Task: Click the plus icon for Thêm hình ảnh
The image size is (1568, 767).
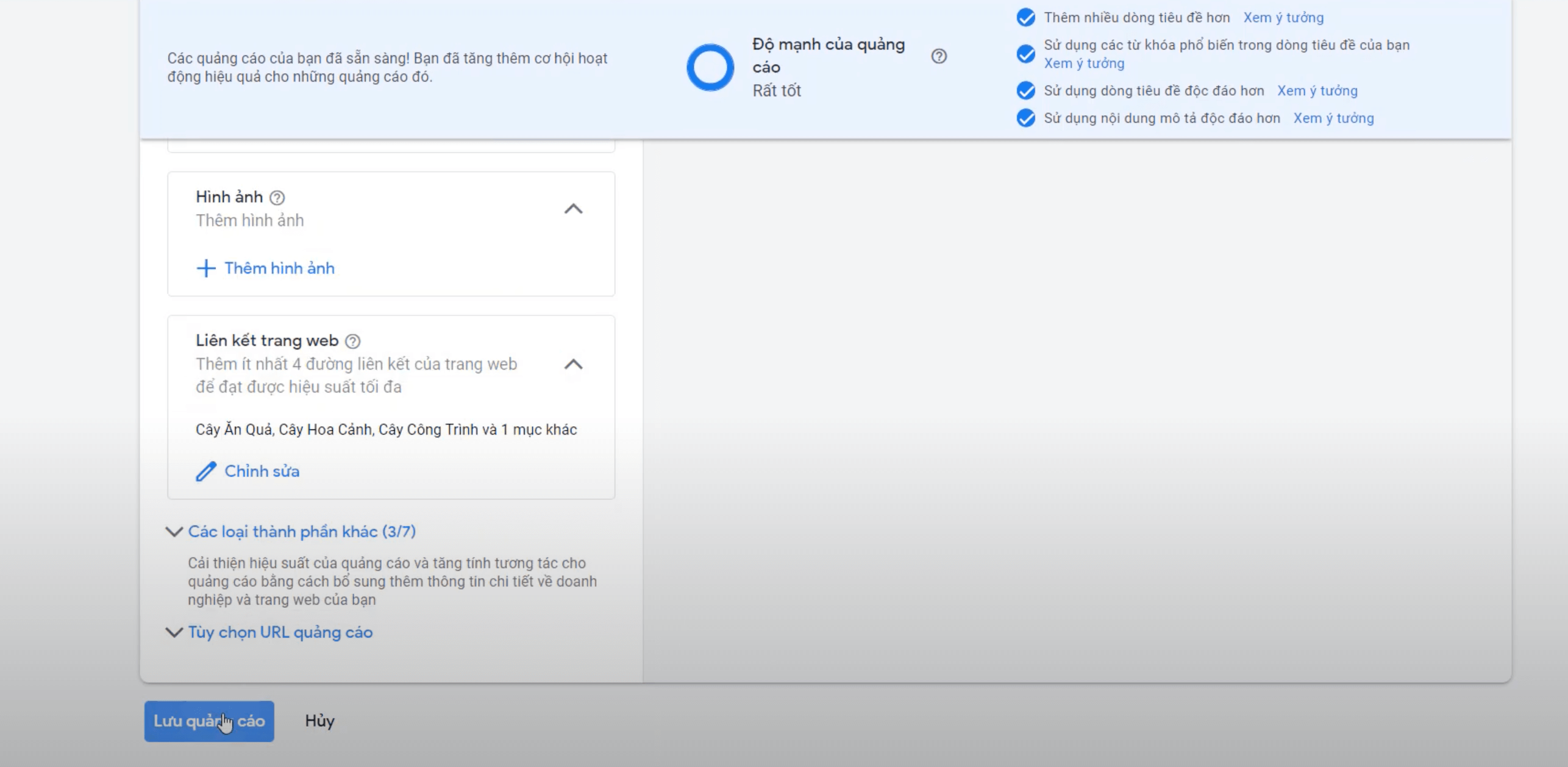Action: pos(206,268)
